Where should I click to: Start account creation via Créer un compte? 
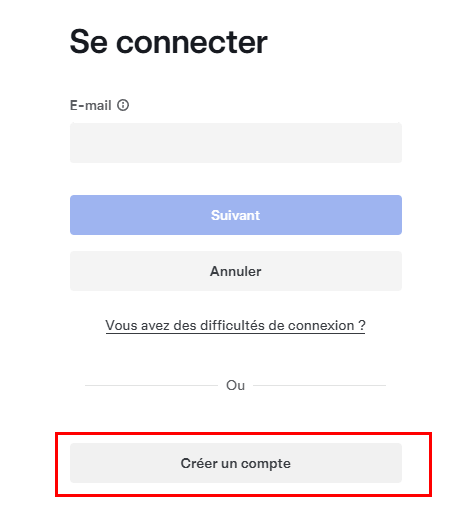point(236,463)
